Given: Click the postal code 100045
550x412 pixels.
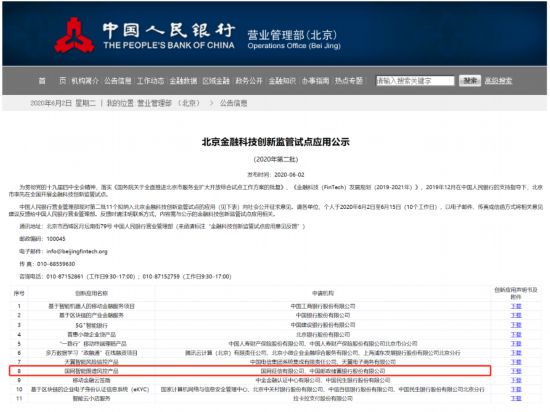Looking at the screenshot, I should 56,239.
